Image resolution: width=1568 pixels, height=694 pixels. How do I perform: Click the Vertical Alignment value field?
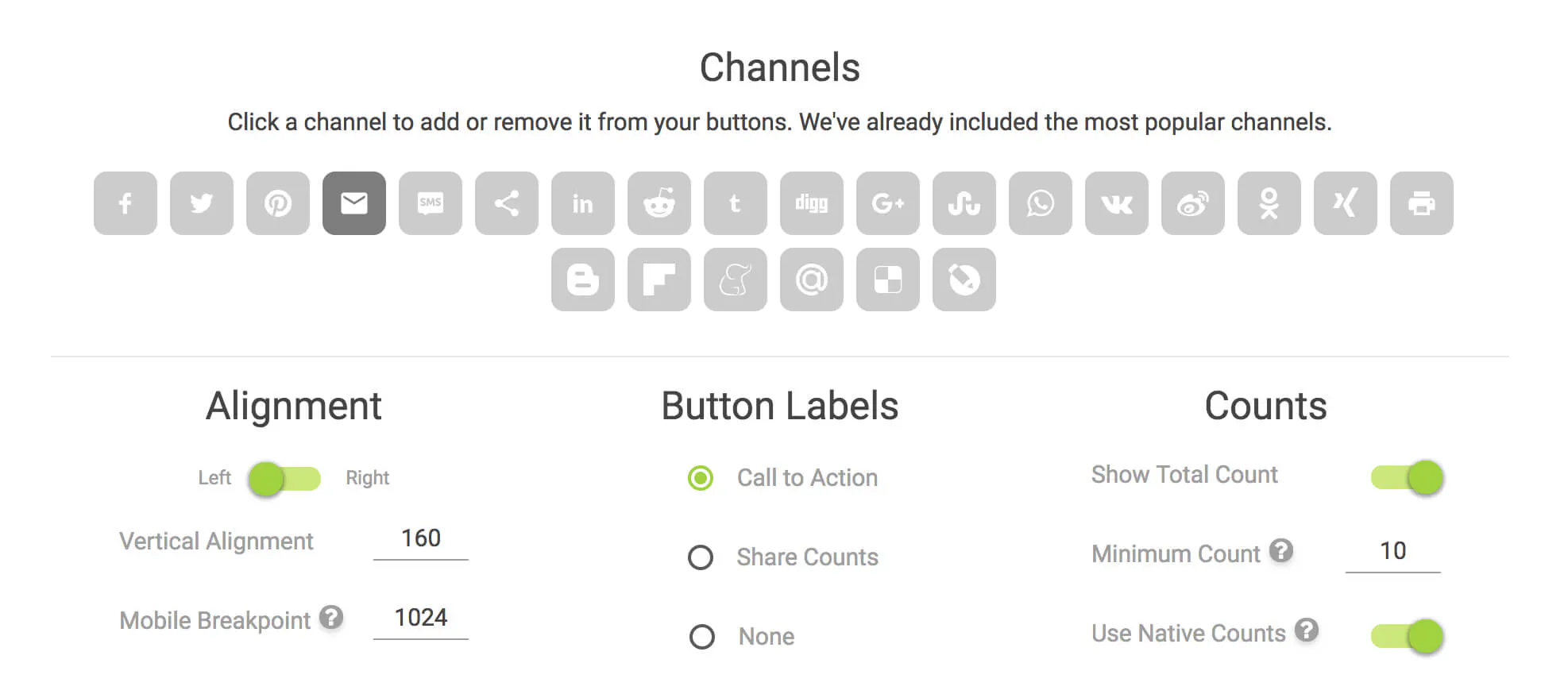[x=421, y=539]
